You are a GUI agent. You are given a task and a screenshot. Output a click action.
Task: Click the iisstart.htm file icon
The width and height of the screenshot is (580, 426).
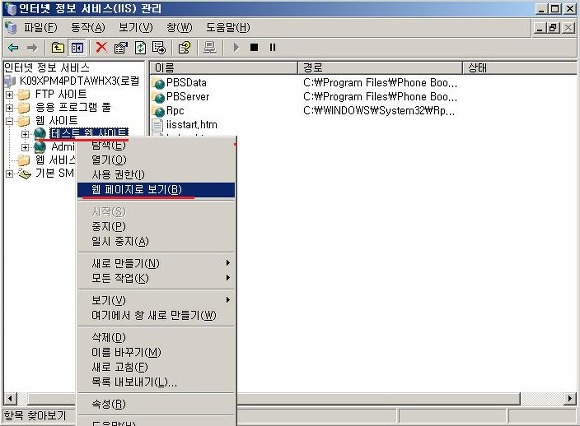158,125
